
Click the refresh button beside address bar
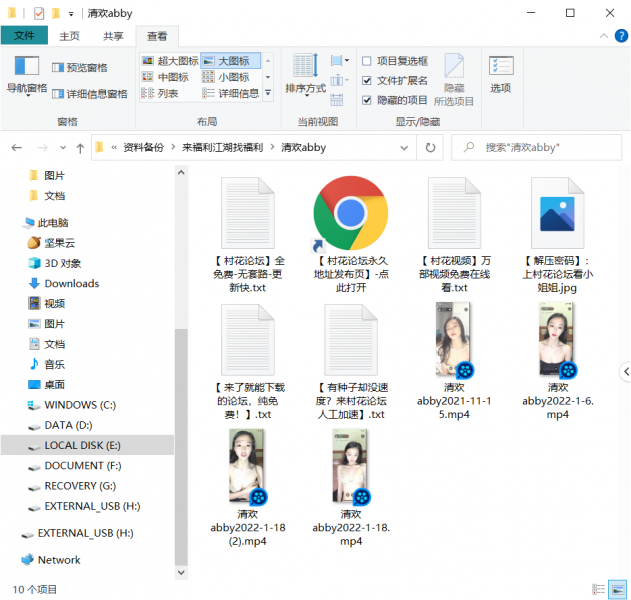pyautogui.click(x=430, y=147)
